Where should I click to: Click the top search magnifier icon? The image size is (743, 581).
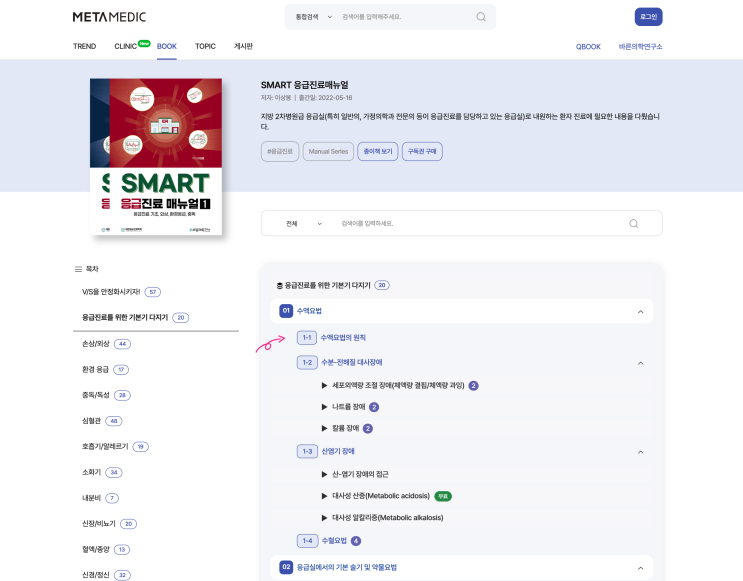pos(480,17)
